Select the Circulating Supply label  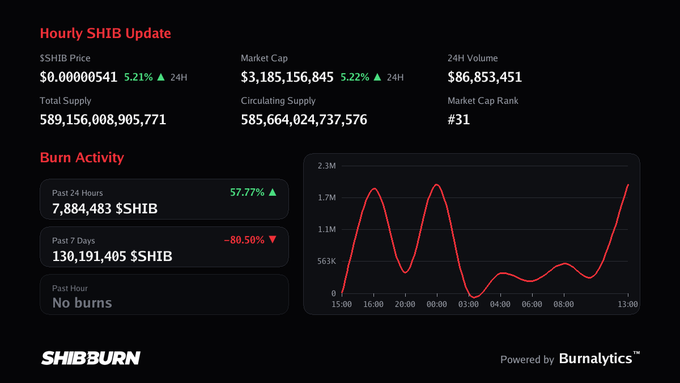[x=278, y=101]
